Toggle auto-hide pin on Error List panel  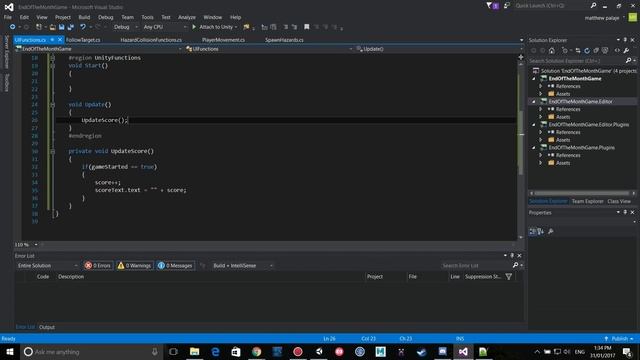click(512, 256)
